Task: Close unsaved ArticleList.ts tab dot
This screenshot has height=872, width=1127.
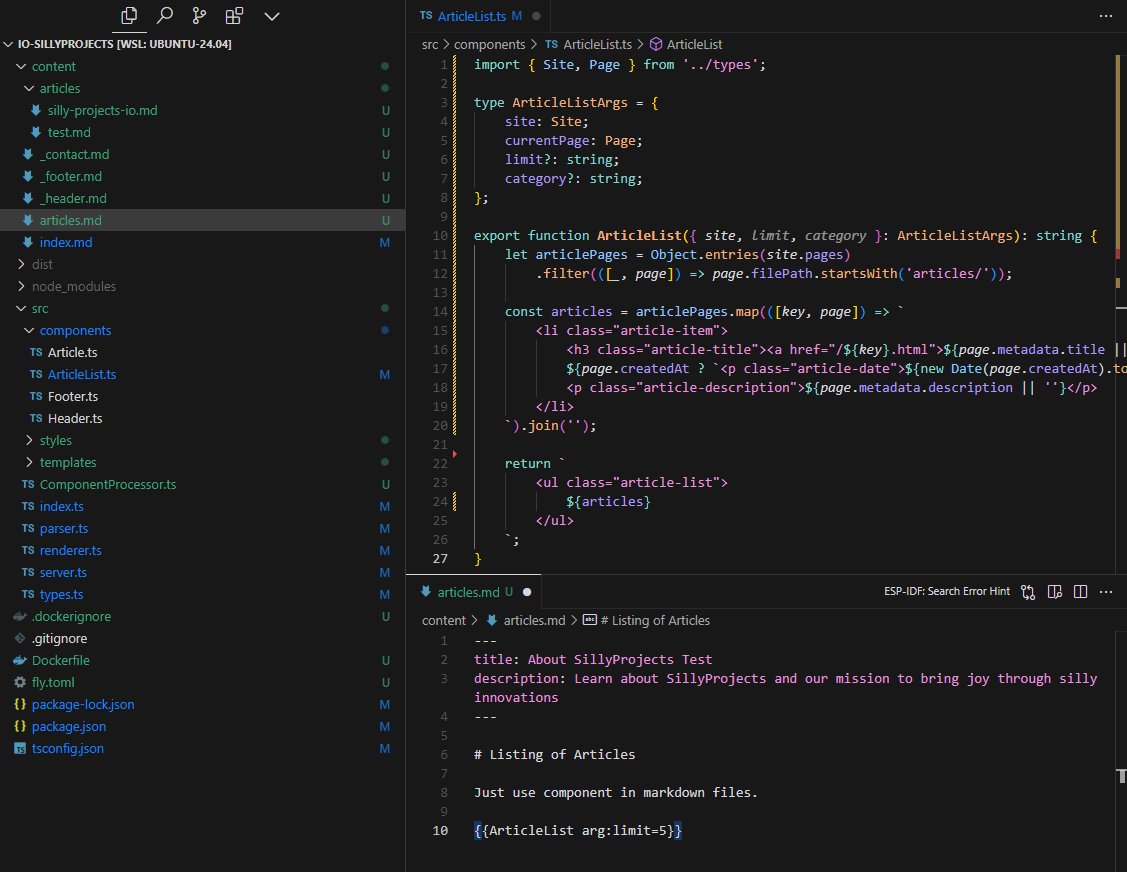Action: [x=536, y=16]
